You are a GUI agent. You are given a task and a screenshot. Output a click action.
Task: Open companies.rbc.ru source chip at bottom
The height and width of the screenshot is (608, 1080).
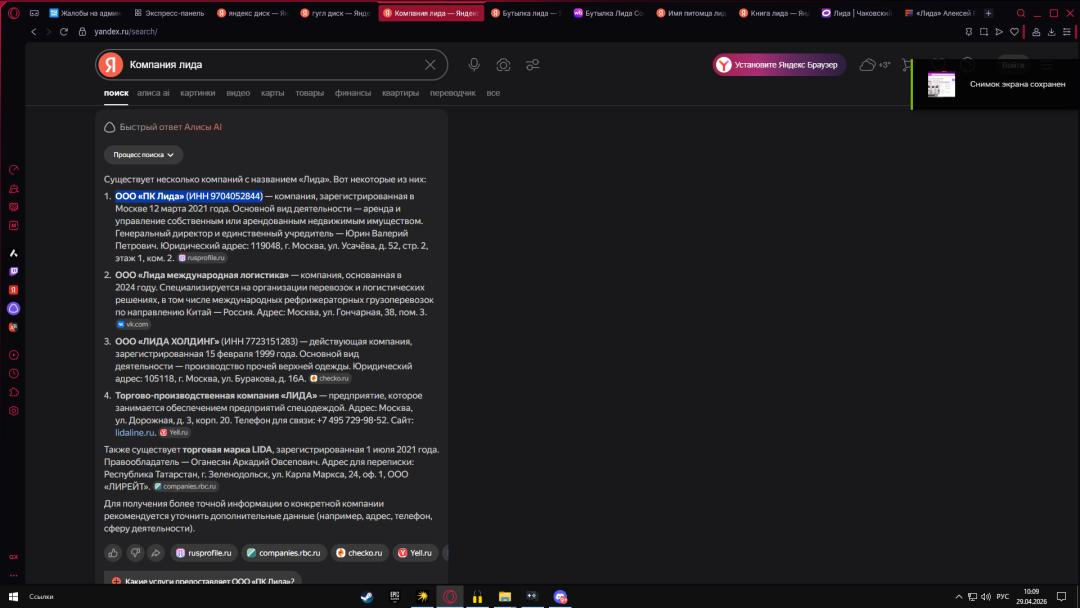(284, 553)
